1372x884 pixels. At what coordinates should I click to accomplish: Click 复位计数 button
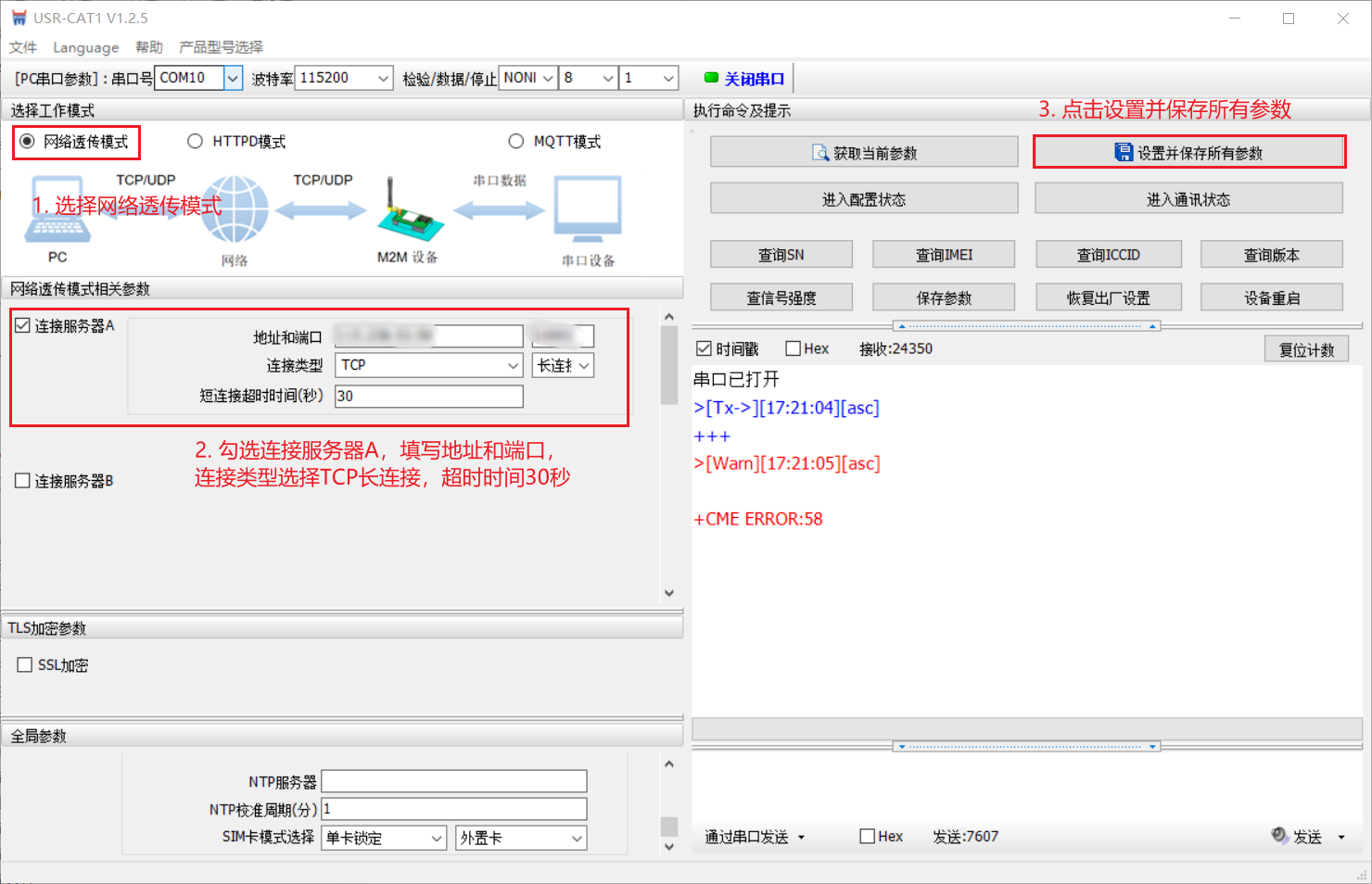pos(1306,349)
